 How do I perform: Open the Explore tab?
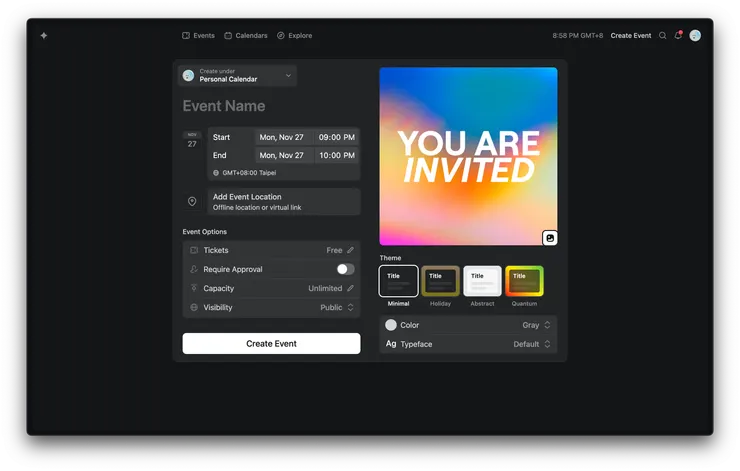294,35
